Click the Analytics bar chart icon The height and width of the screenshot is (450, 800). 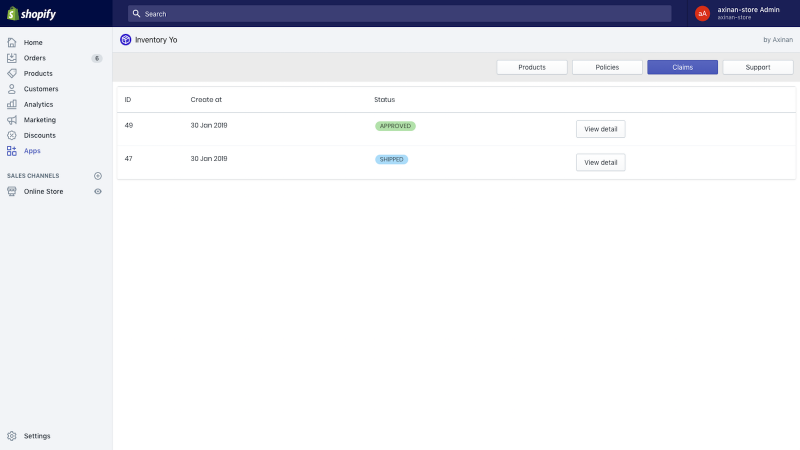point(12,104)
